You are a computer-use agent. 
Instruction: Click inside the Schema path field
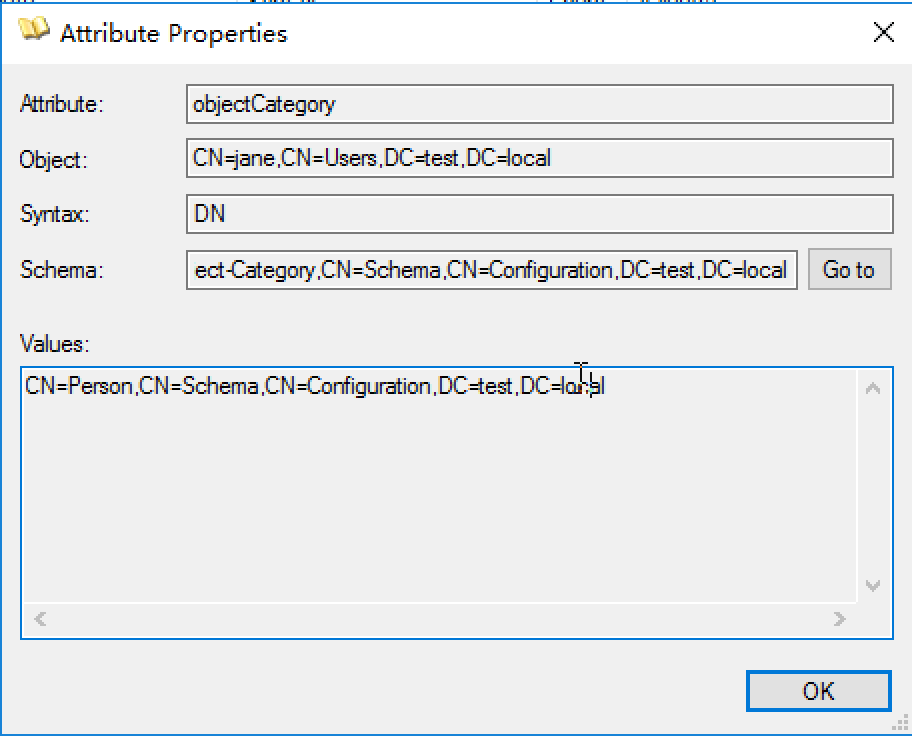pyautogui.click(x=491, y=270)
